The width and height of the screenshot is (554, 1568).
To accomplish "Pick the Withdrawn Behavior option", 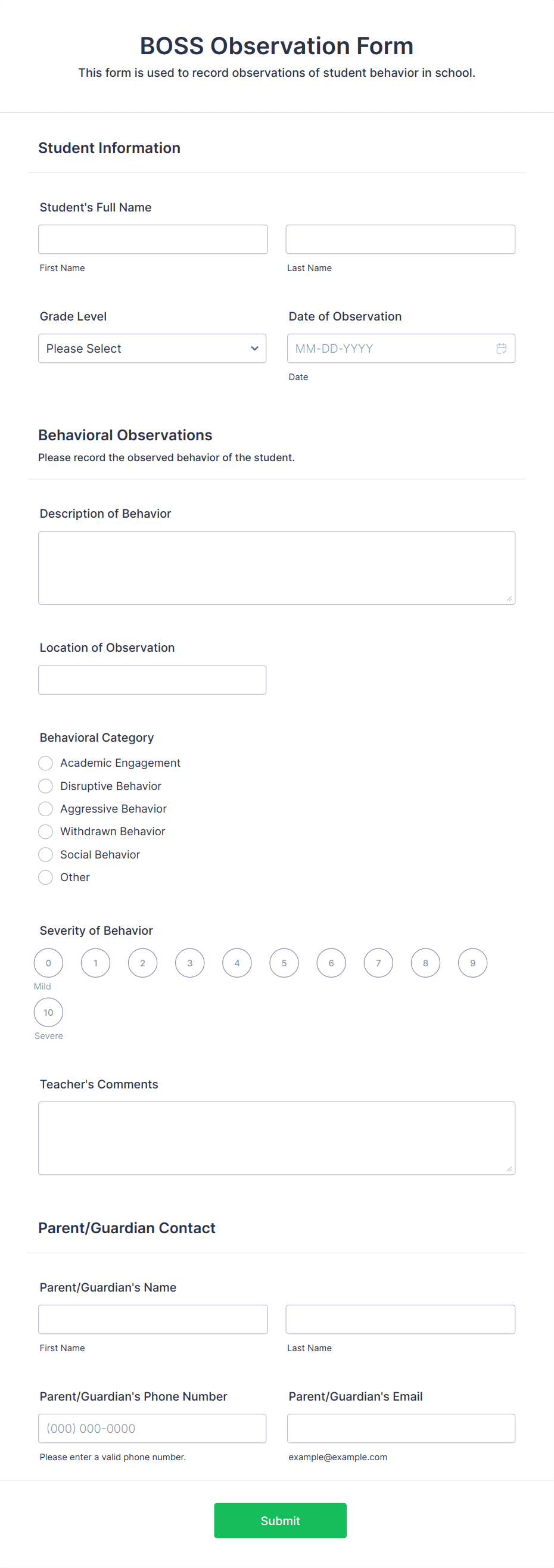I will tap(46, 831).
